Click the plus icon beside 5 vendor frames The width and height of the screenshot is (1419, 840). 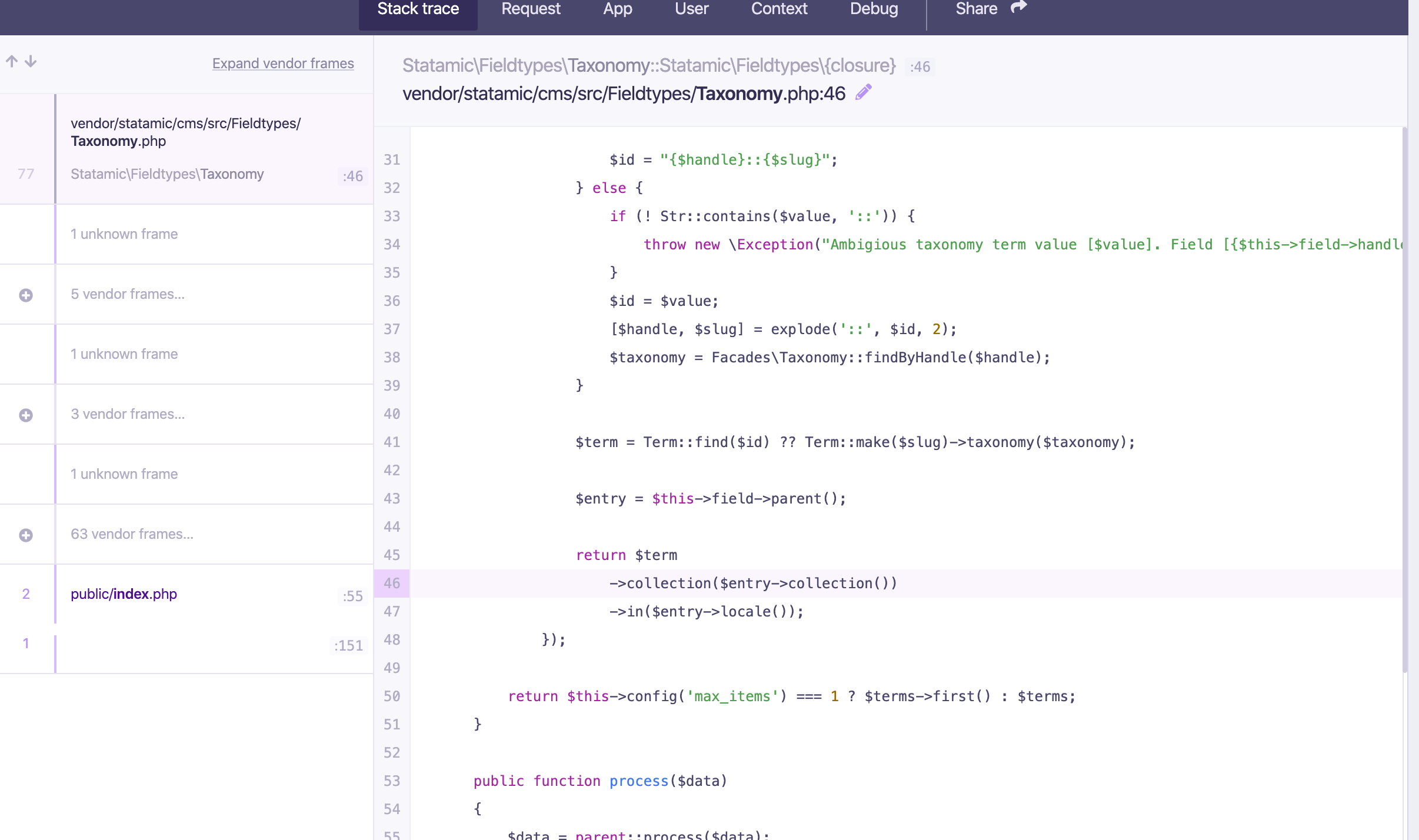pyautogui.click(x=25, y=294)
